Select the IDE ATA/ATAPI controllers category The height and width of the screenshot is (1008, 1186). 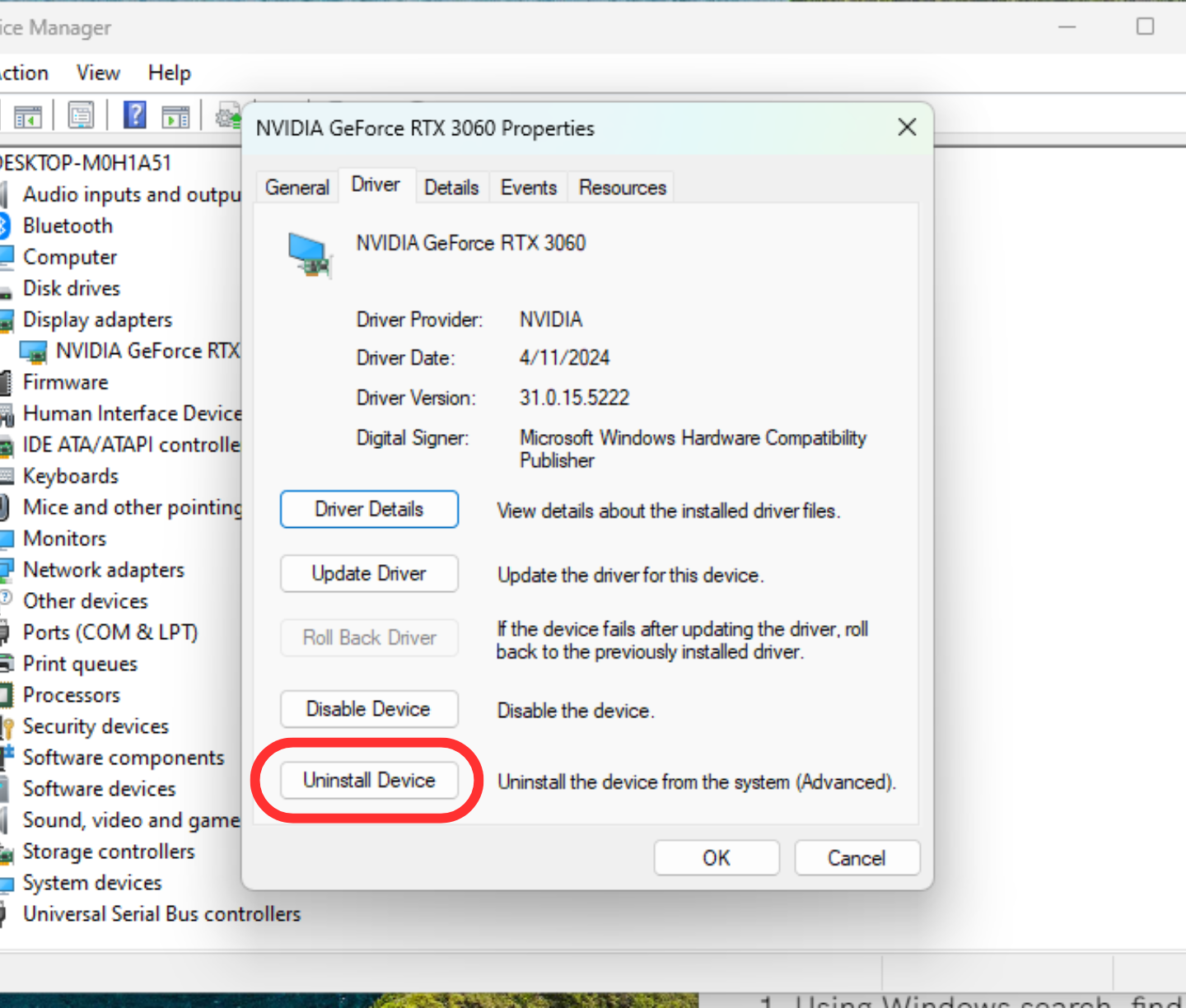coord(132,445)
